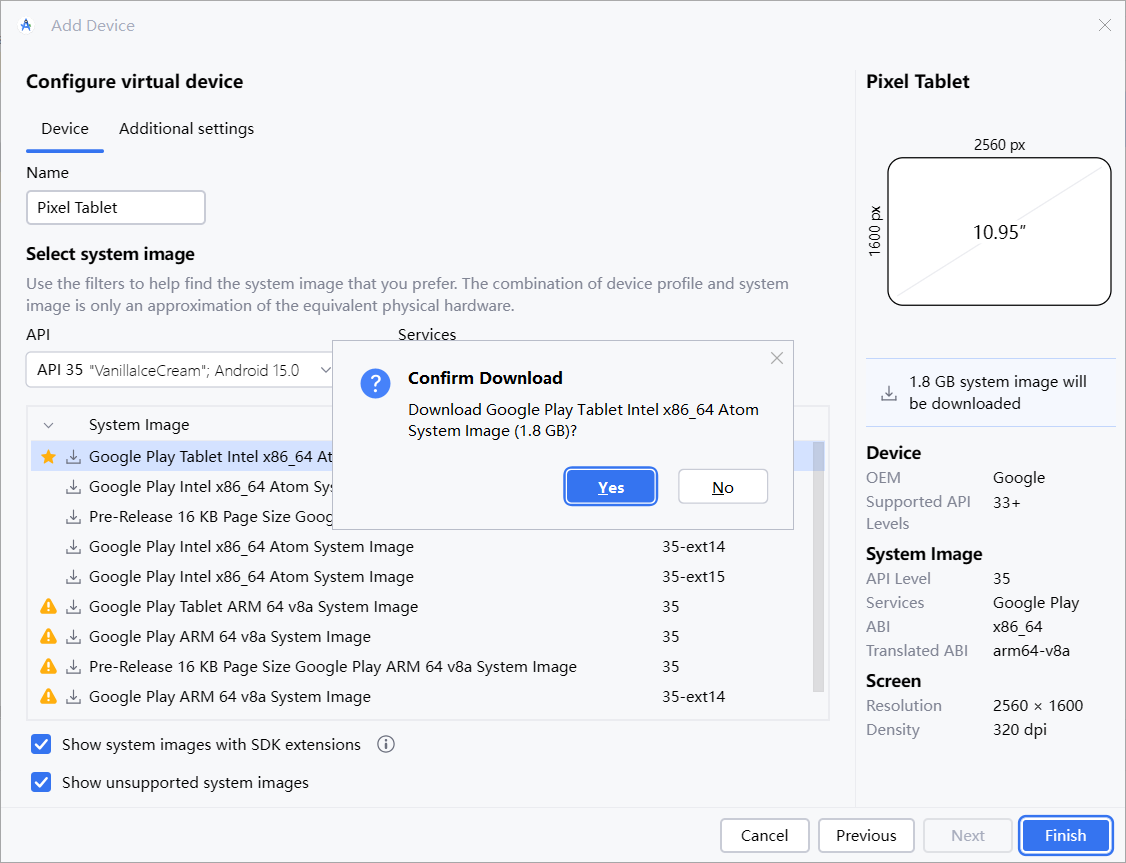Toggle Show unsupported system images checkbox

tap(41, 782)
